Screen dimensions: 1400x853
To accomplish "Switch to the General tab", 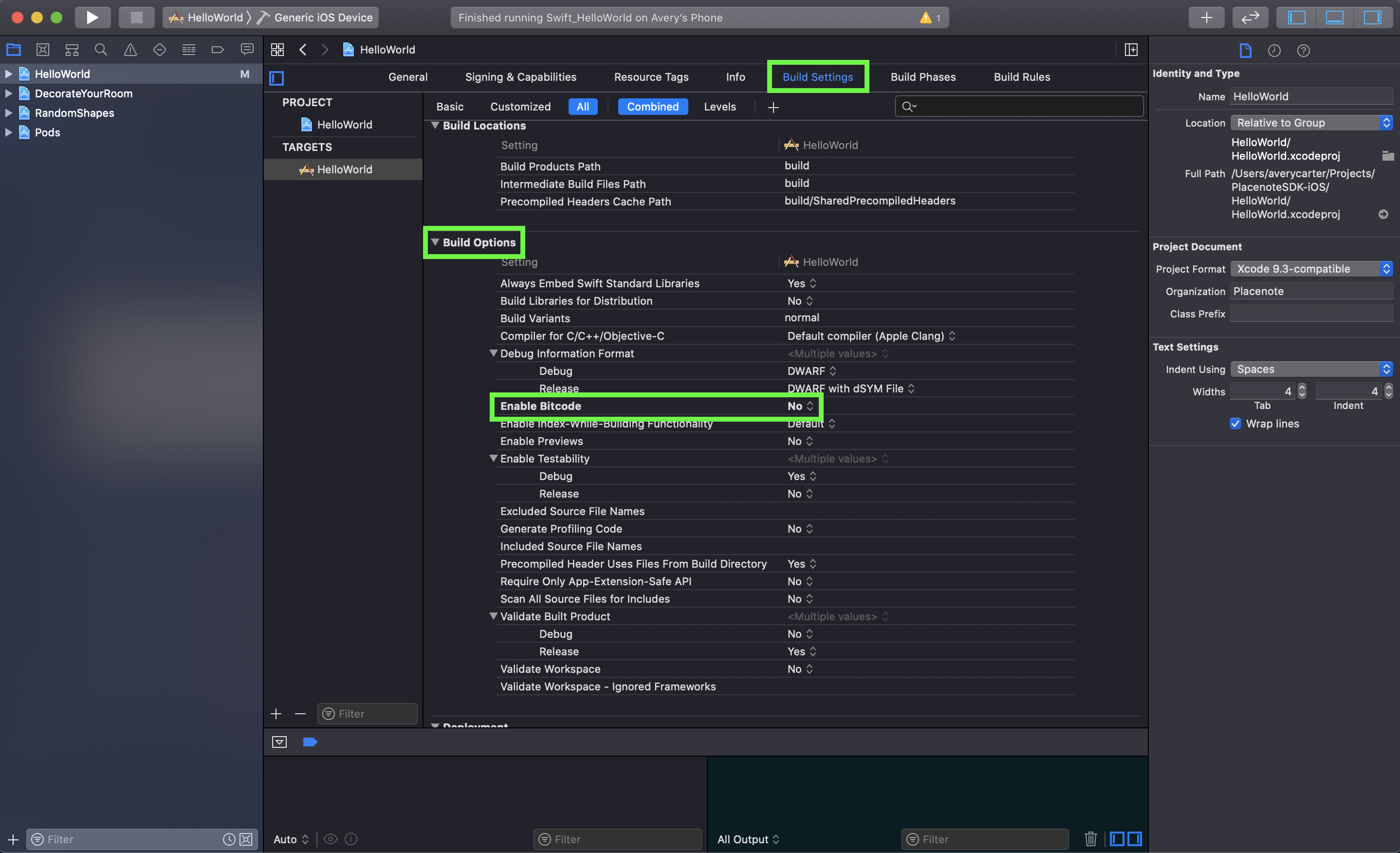I will [x=407, y=77].
